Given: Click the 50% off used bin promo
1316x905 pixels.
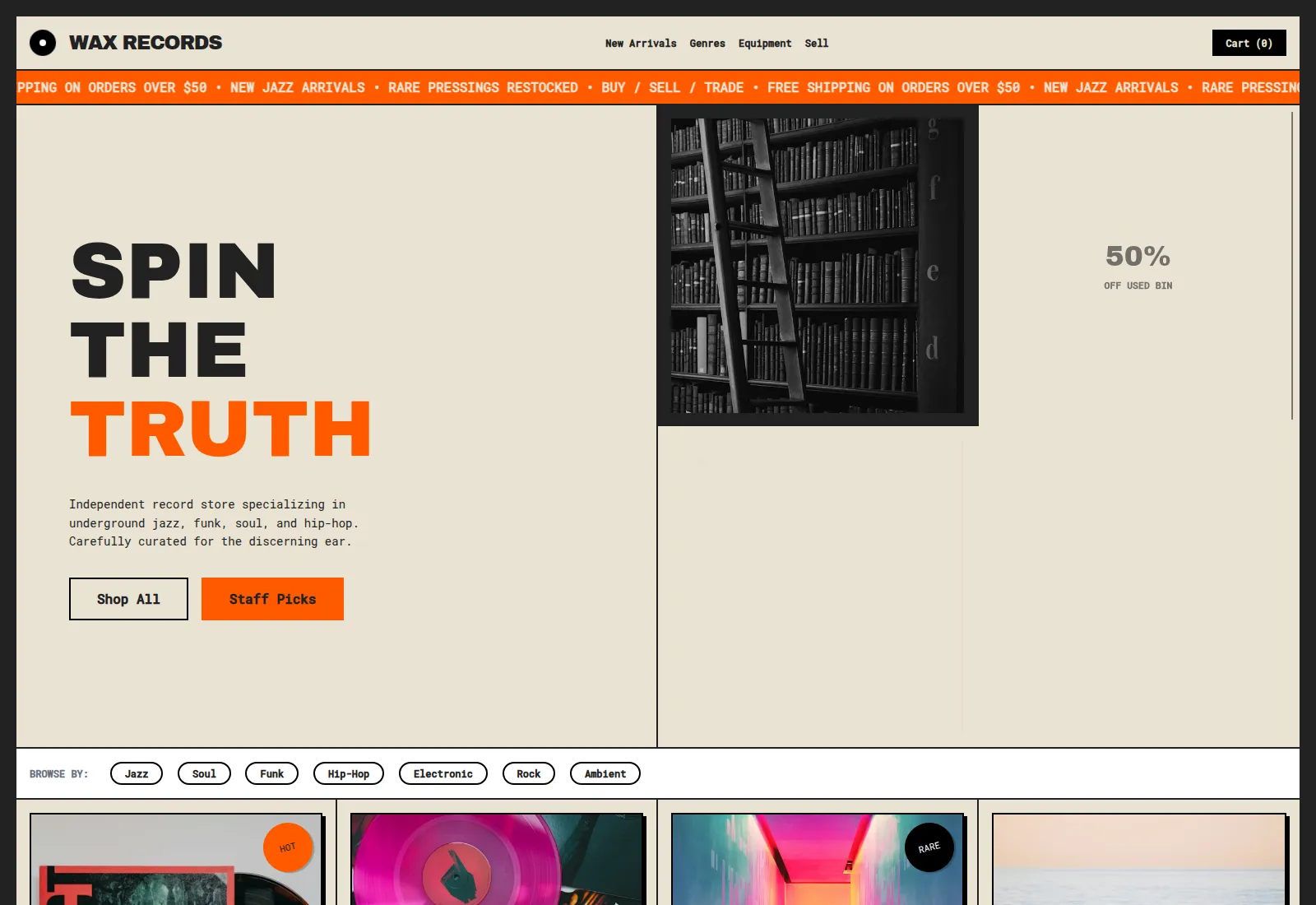Looking at the screenshot, I should pyautogui.click(x=1138, y=267).
